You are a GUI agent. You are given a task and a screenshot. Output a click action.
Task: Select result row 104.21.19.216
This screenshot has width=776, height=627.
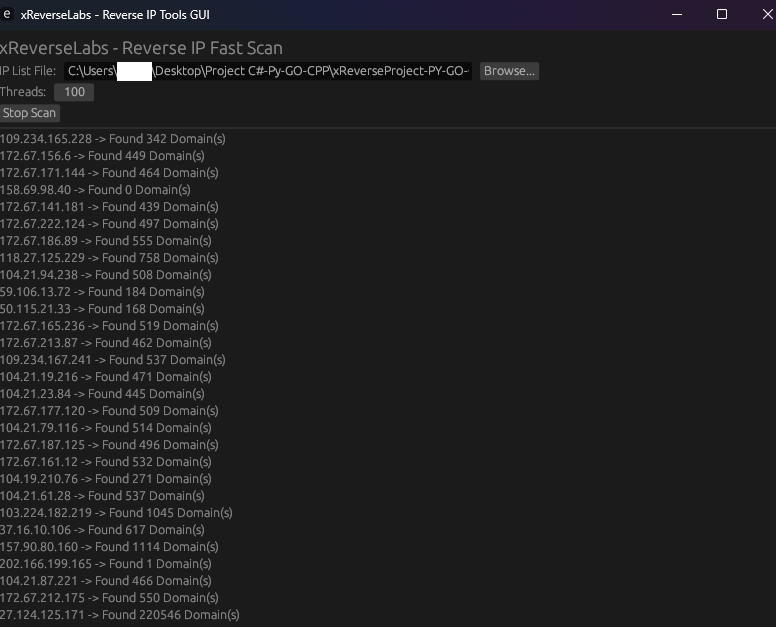click(105, 377)
